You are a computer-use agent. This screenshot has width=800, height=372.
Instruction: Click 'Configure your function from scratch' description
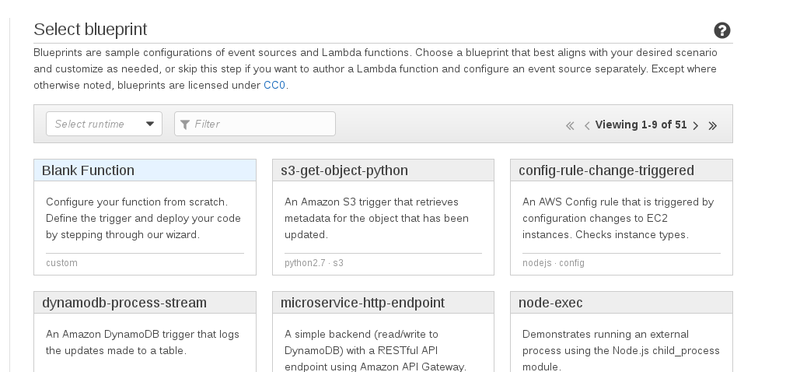[x=143, y=218]
